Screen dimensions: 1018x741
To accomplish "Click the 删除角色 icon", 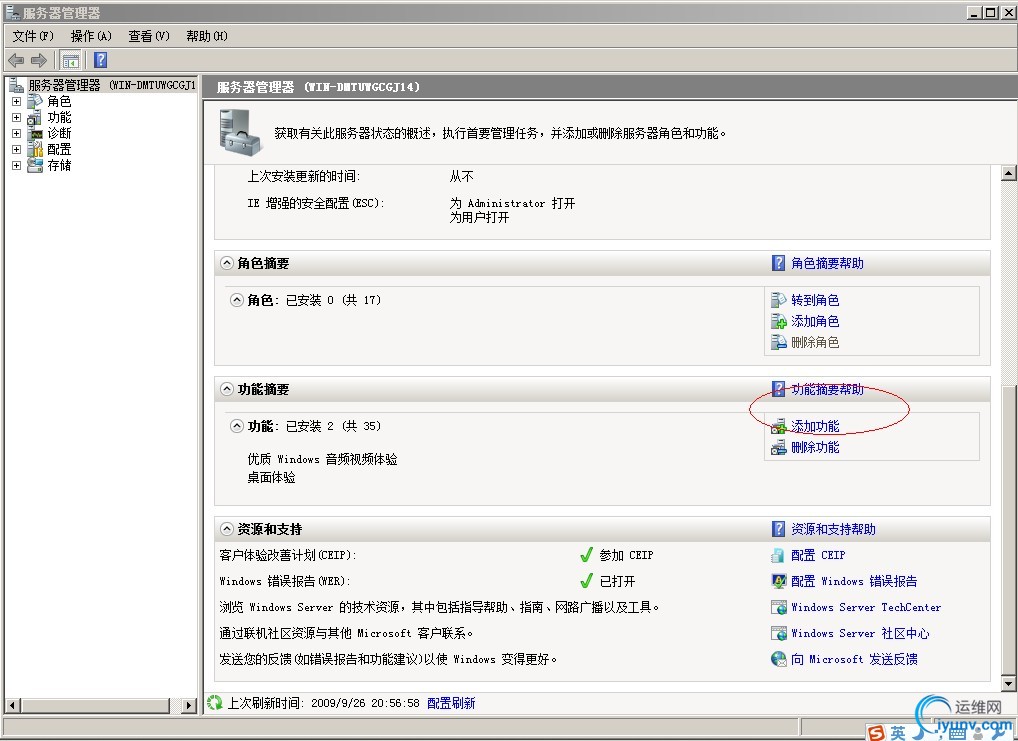I will pyautogui.click(x=778, y=342).
